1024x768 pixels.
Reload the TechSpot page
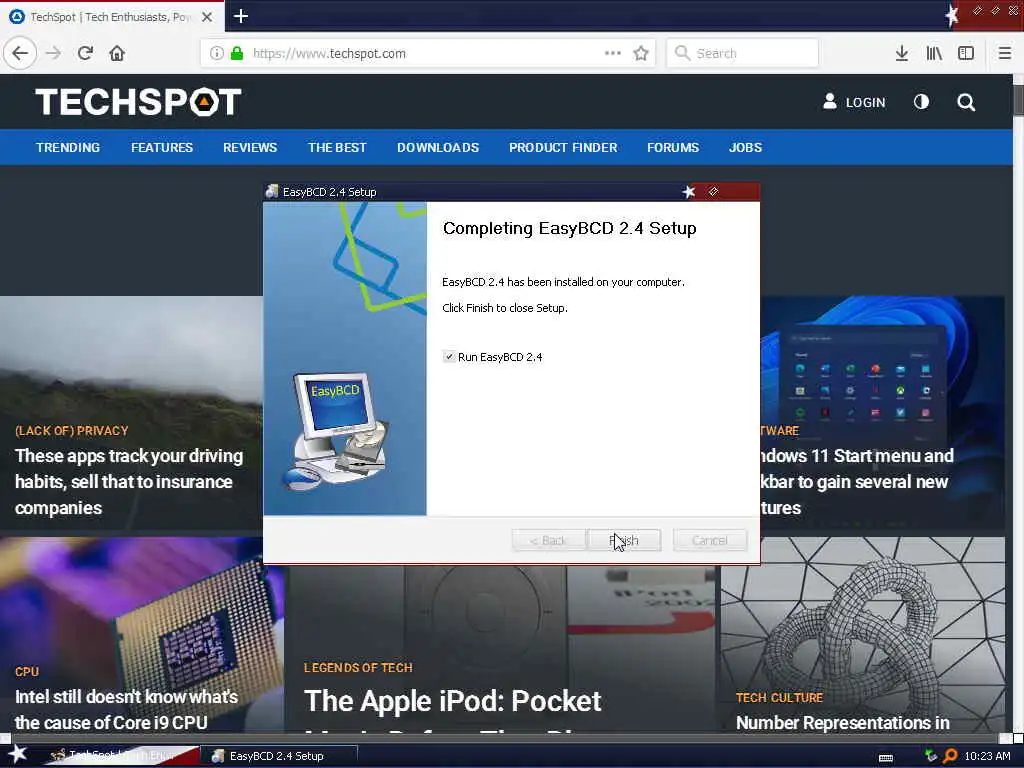(x=86, y=53)
